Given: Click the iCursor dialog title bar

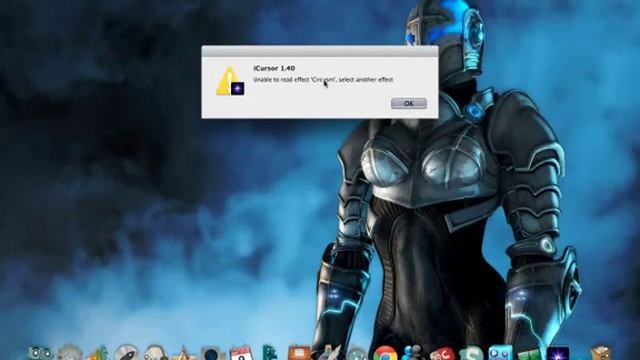Looking at the screenshot, I should [320, 51].
